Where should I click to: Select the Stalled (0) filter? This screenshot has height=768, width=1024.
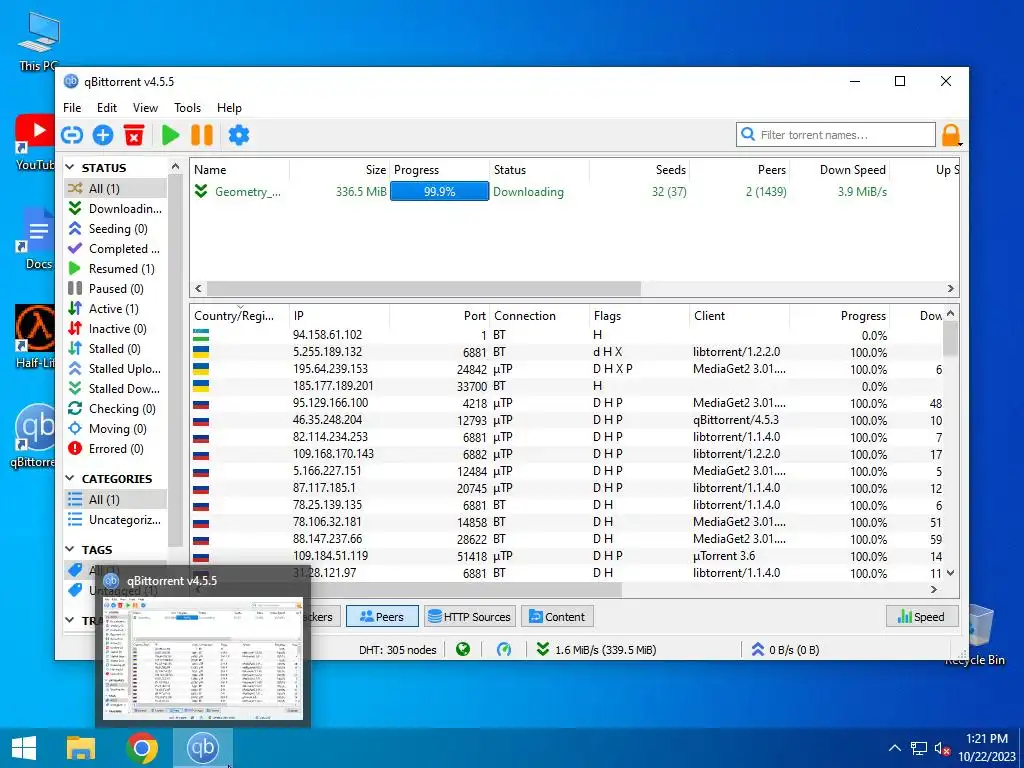pyautogui.click(x=115, y=349)
